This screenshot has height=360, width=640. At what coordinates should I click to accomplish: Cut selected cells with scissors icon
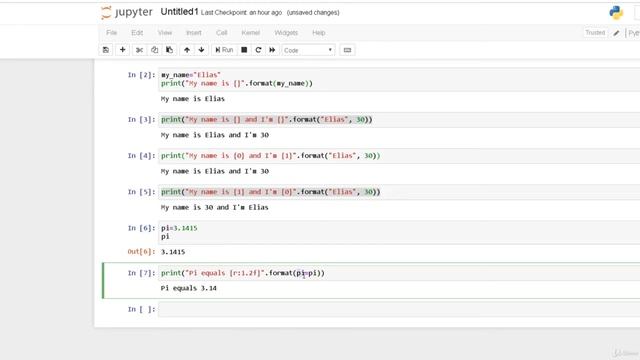139,50
